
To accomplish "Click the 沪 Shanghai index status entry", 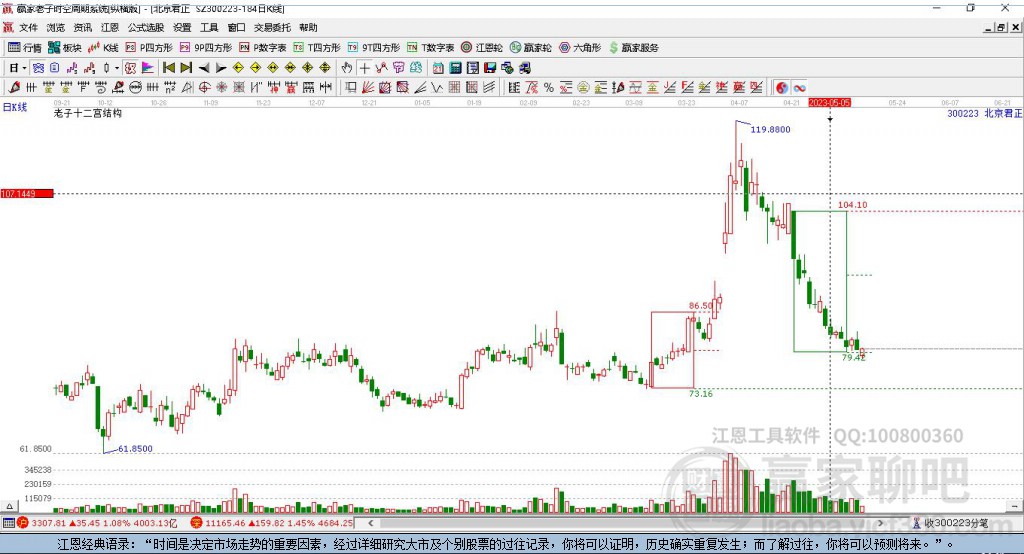I will click(98, 523).
